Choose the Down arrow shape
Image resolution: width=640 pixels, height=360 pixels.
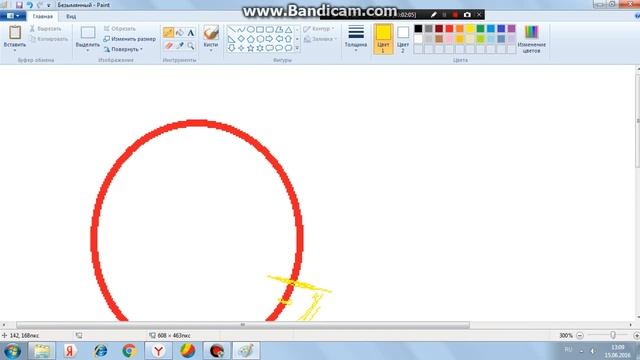[231, 48]
